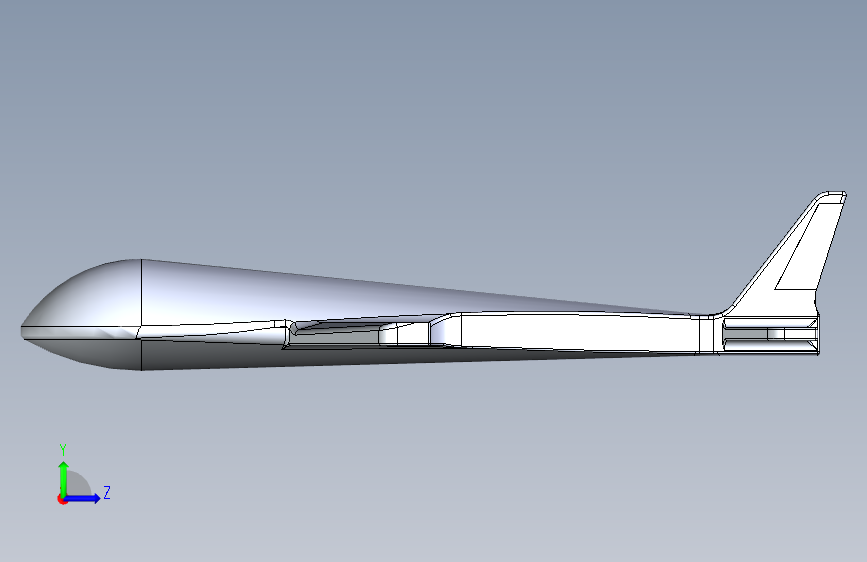Image resolution: width=867 pixels, height=562 pixels.
Task: Select the upper fuselage surface
Action: [354, 299]
